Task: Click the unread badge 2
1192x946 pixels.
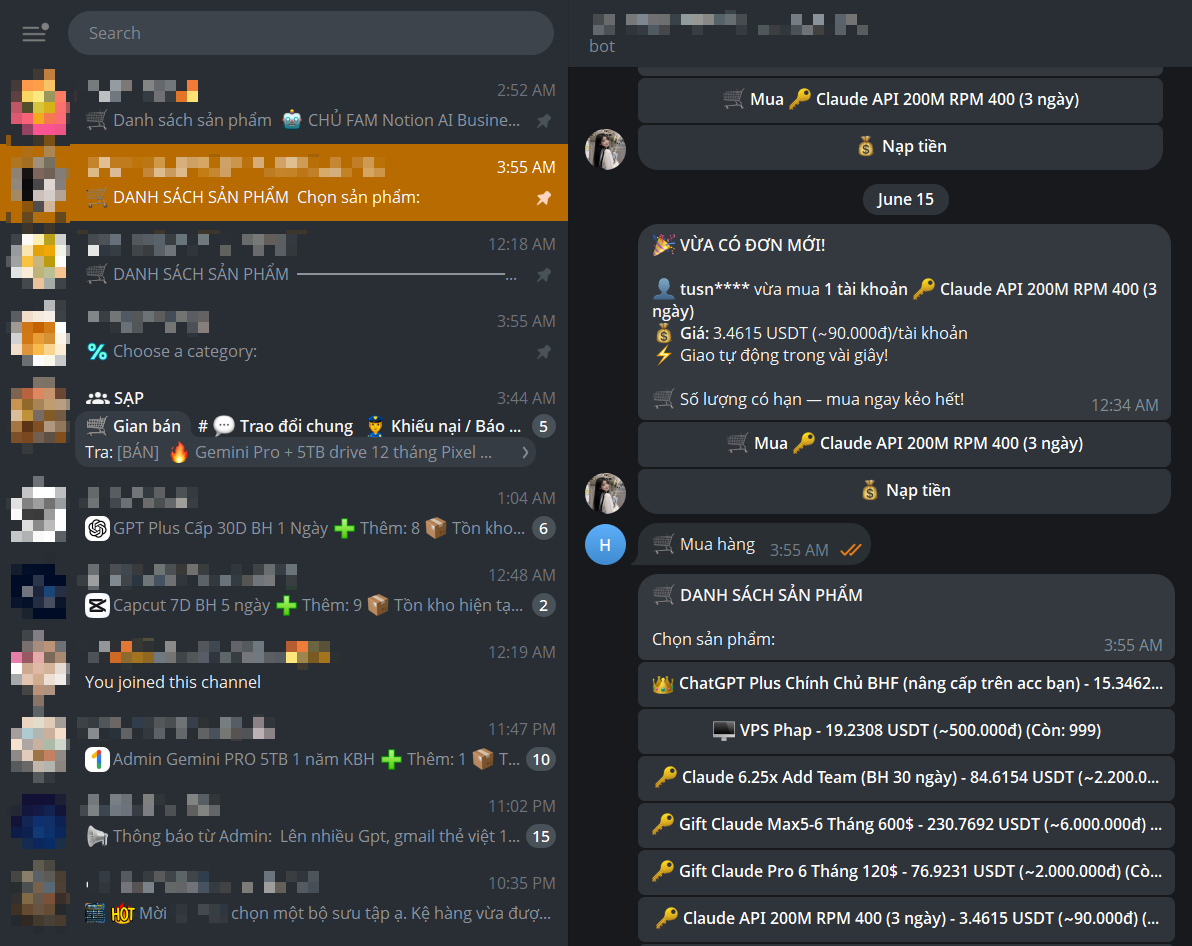Action: (543, 605)
